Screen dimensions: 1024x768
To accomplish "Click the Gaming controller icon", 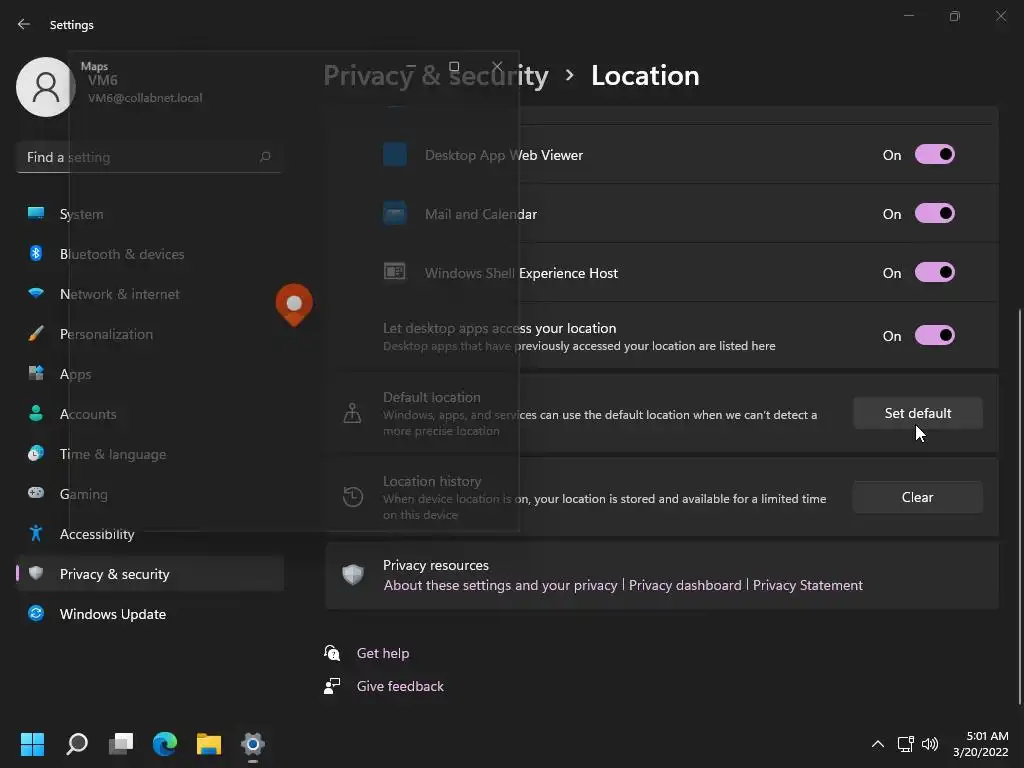I will pos(36,492).
